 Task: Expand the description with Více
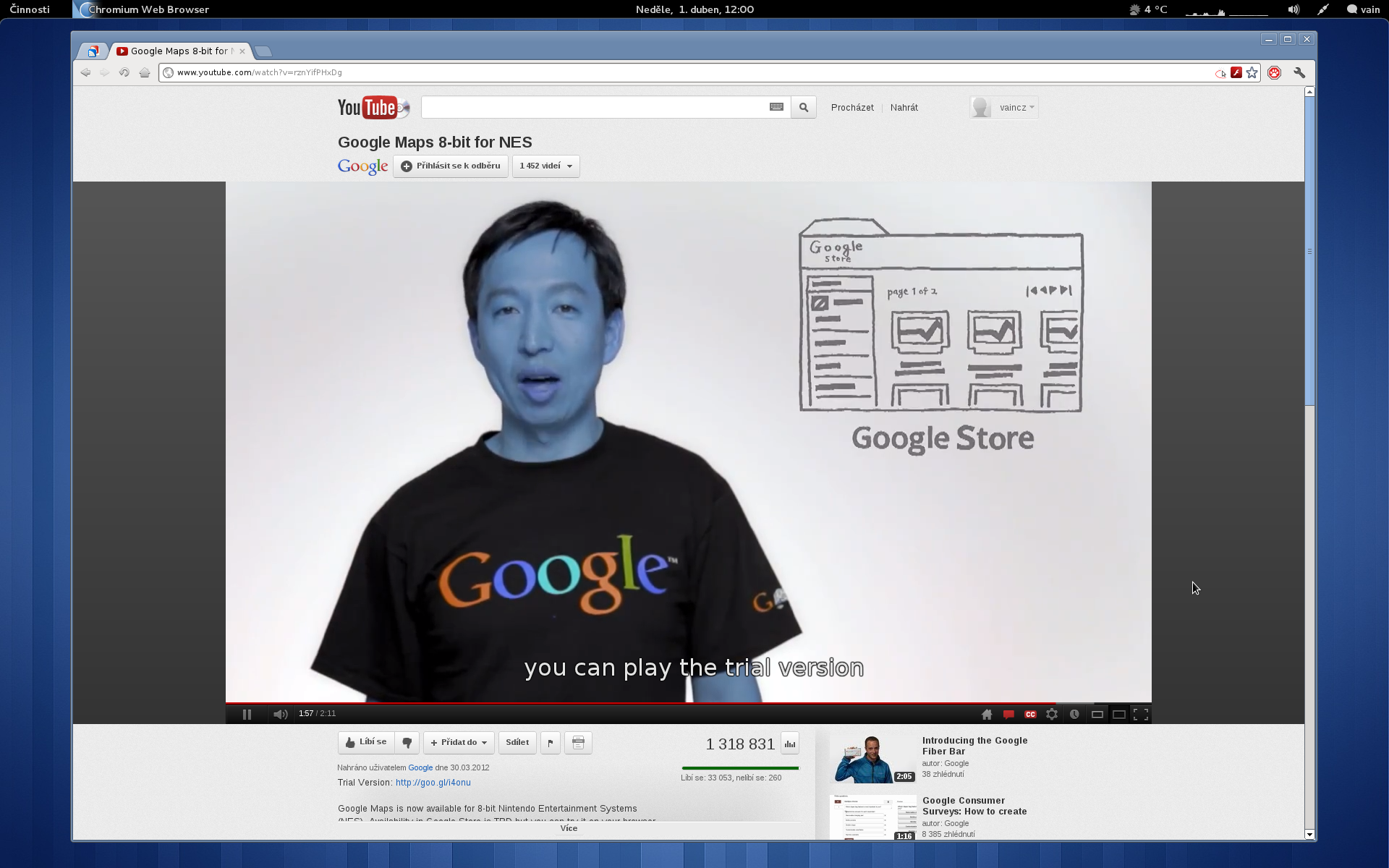(x=569, y=829)
